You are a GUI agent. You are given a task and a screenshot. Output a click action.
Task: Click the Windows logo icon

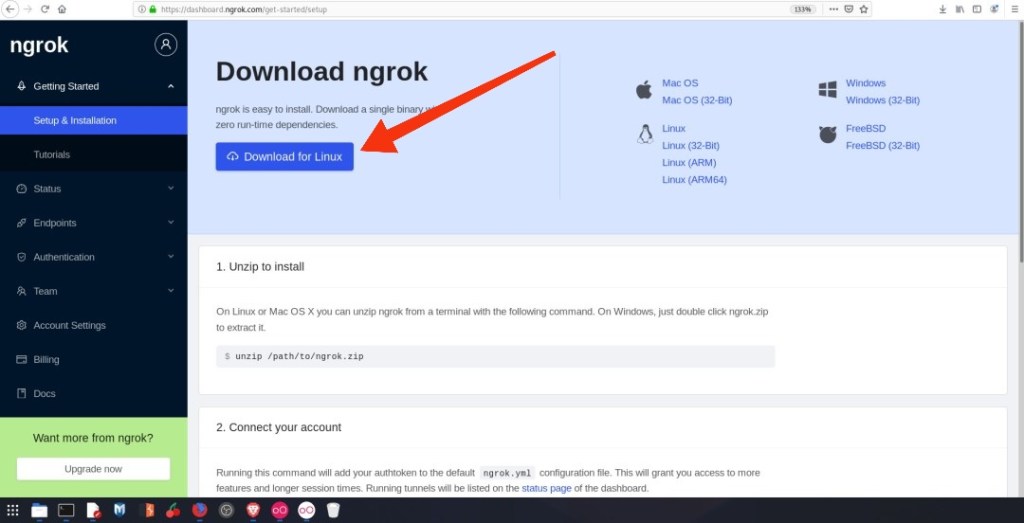(x=827, y=90)
